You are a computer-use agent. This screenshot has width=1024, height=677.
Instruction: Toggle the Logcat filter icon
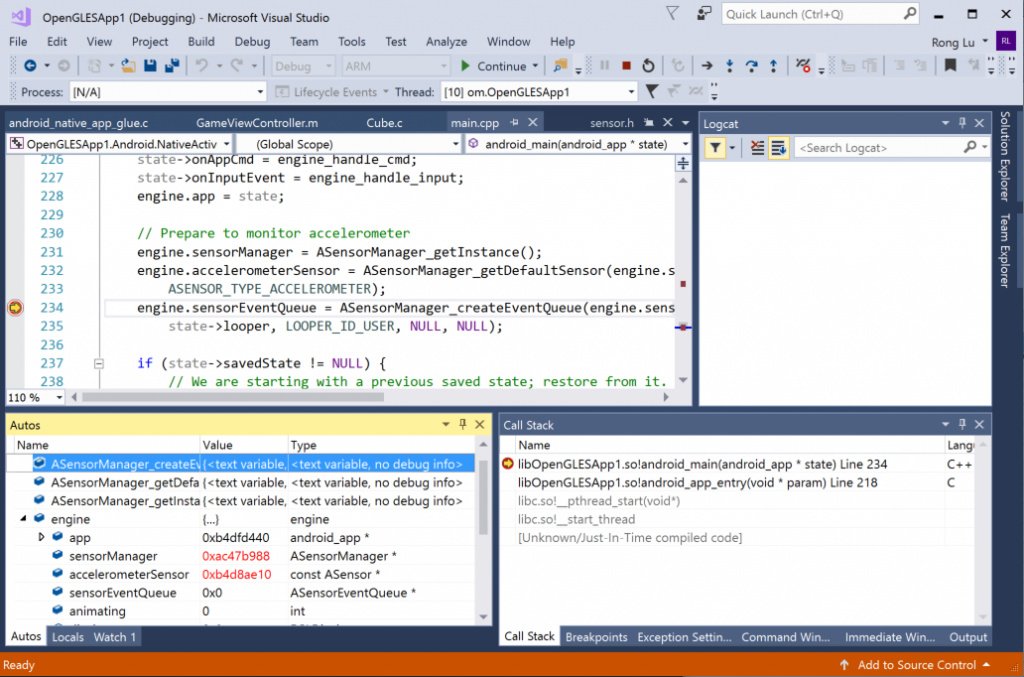point(715,146)
